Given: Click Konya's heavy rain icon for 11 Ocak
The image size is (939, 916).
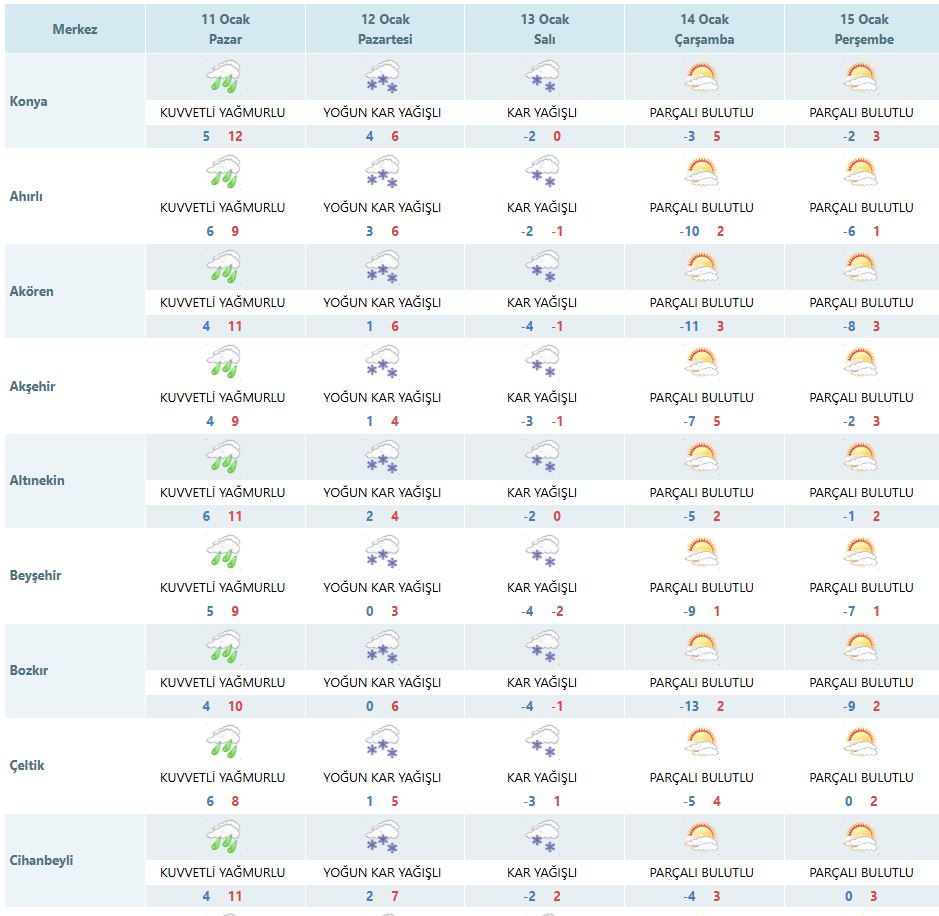Looking at the screenshot, I should (x=223, y=78).
